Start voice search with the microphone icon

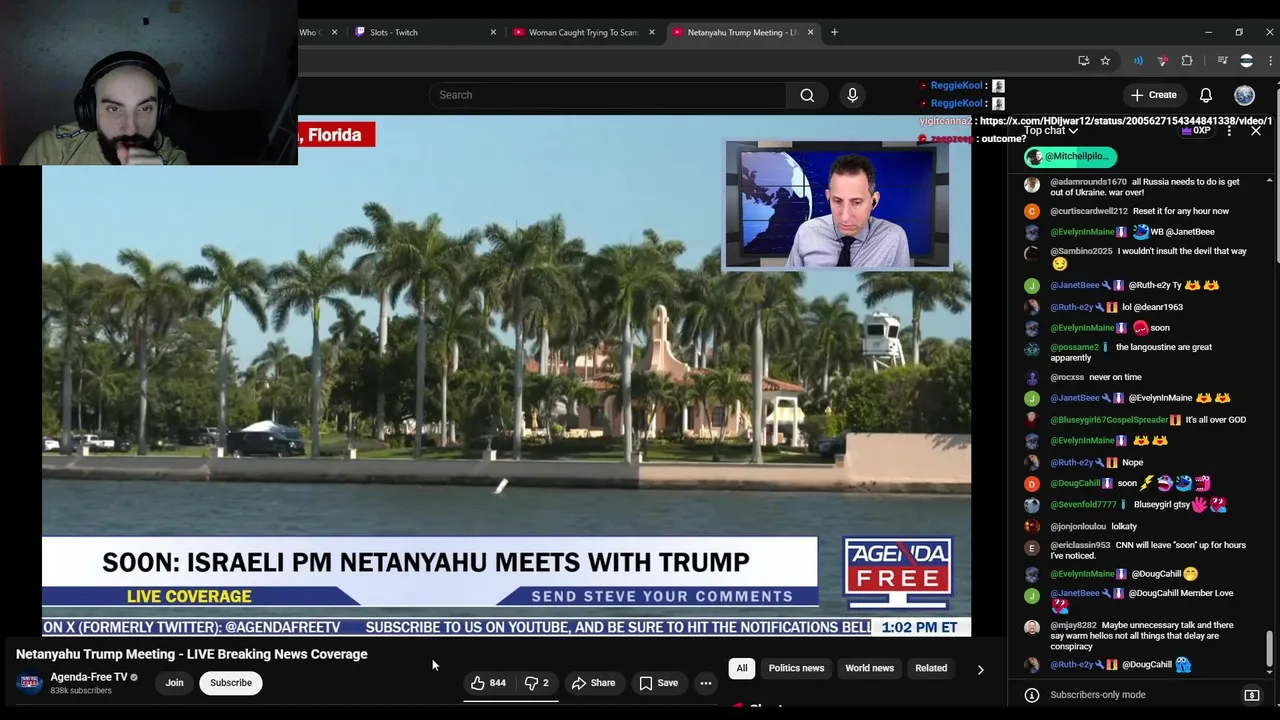point(852,95)
